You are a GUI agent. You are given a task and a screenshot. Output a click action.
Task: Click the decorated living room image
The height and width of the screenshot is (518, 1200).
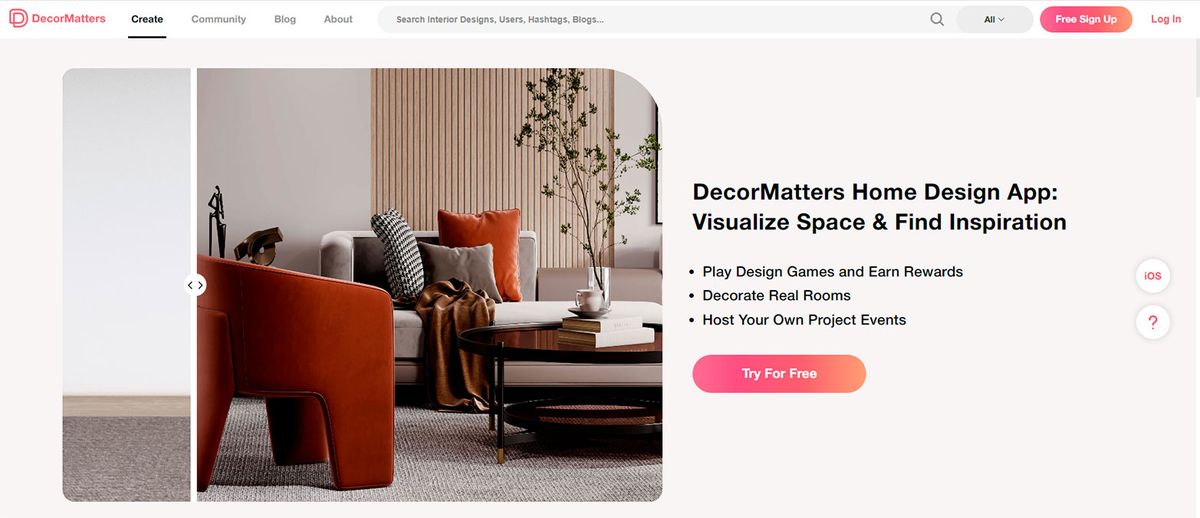pos(430,285)
